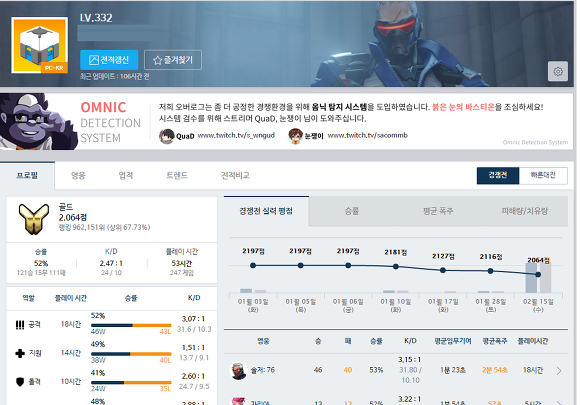Screen dimensions: 580x405
Task: Click the 2181점 chart data point
Action: pos(396,266)
